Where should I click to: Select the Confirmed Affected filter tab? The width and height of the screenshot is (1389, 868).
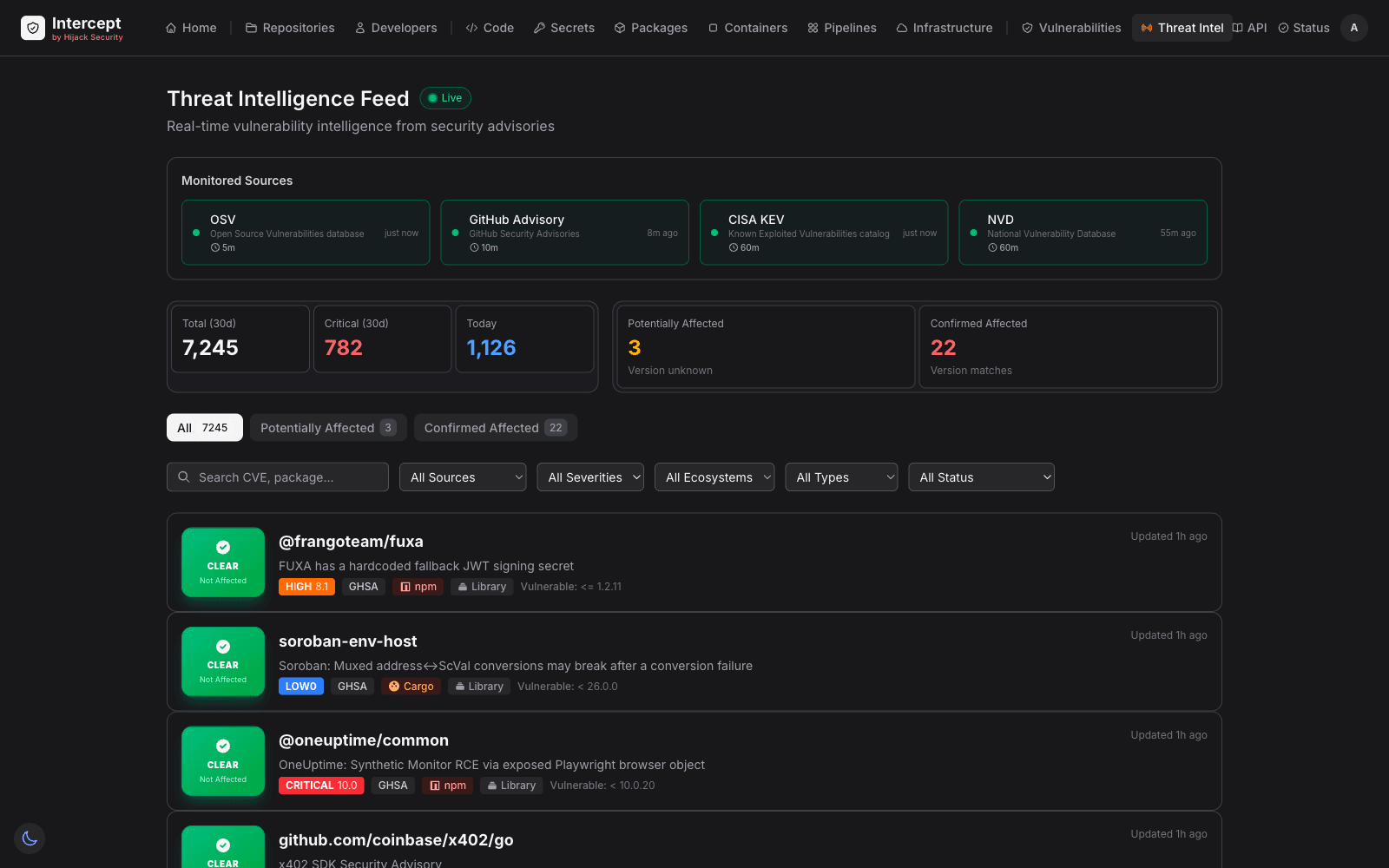[495, 427]
